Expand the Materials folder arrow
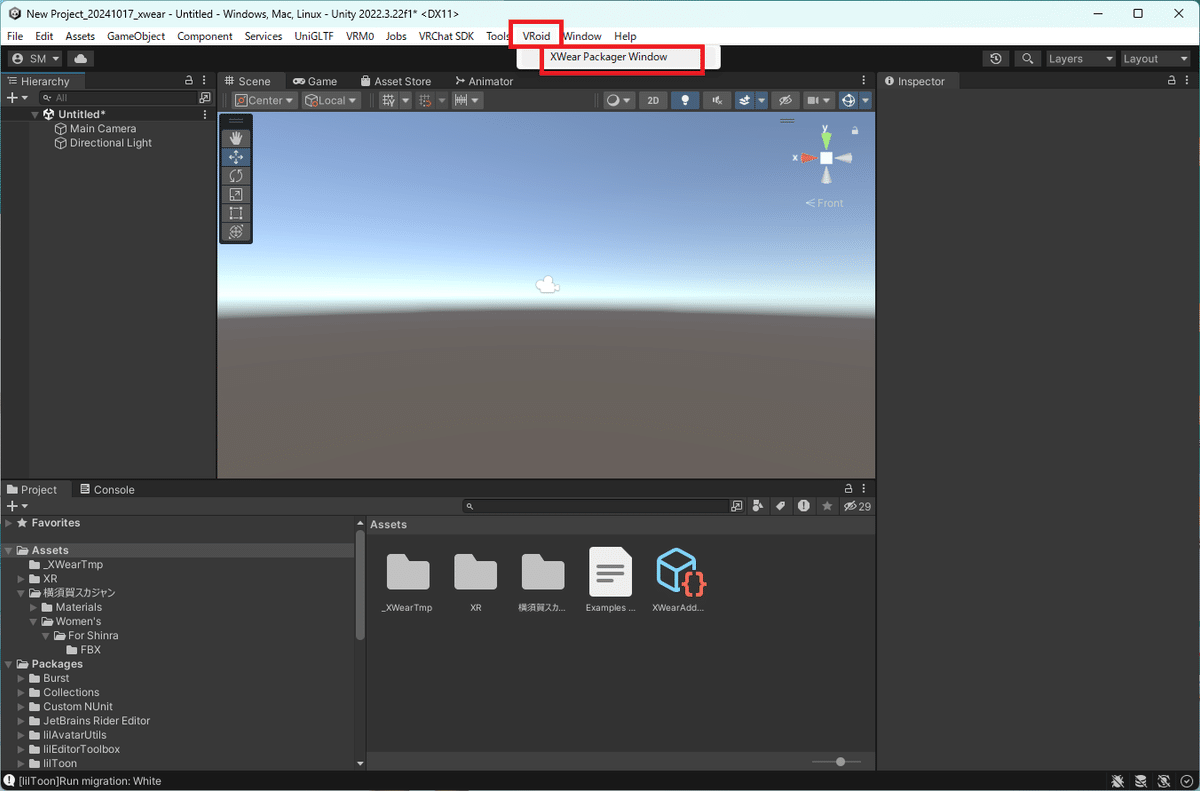The height and width of the screenshot is (791, 1200). tap(34, 607)
